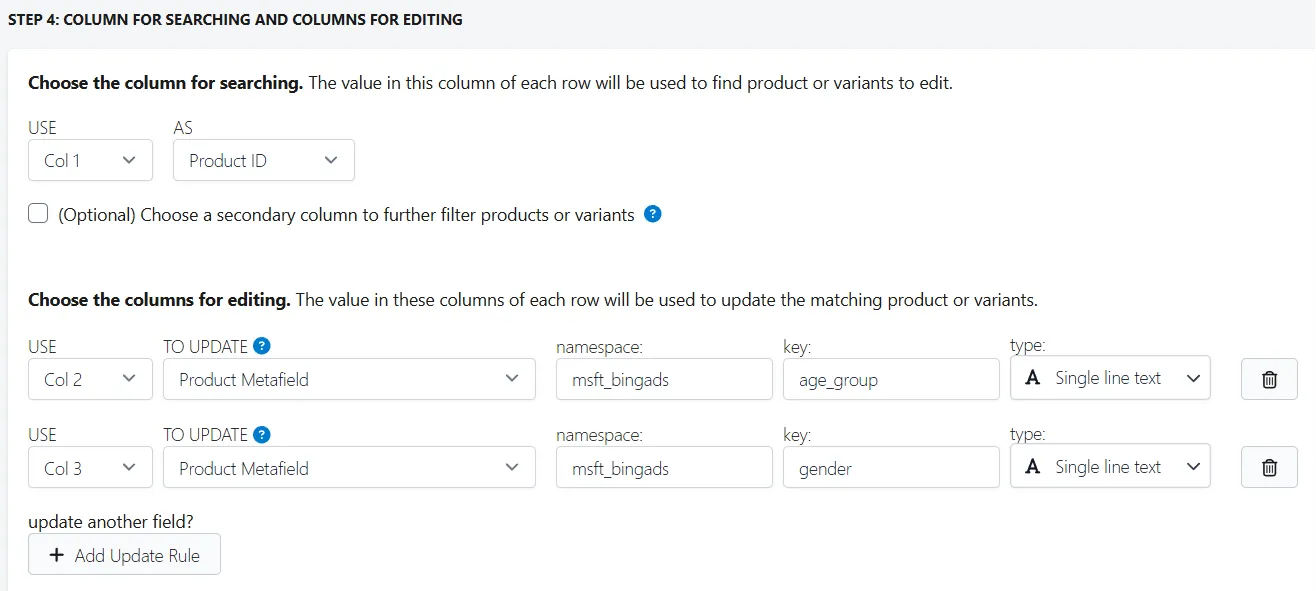
Task: Open first Product Metafield dropdown
Action: (349, 379)
